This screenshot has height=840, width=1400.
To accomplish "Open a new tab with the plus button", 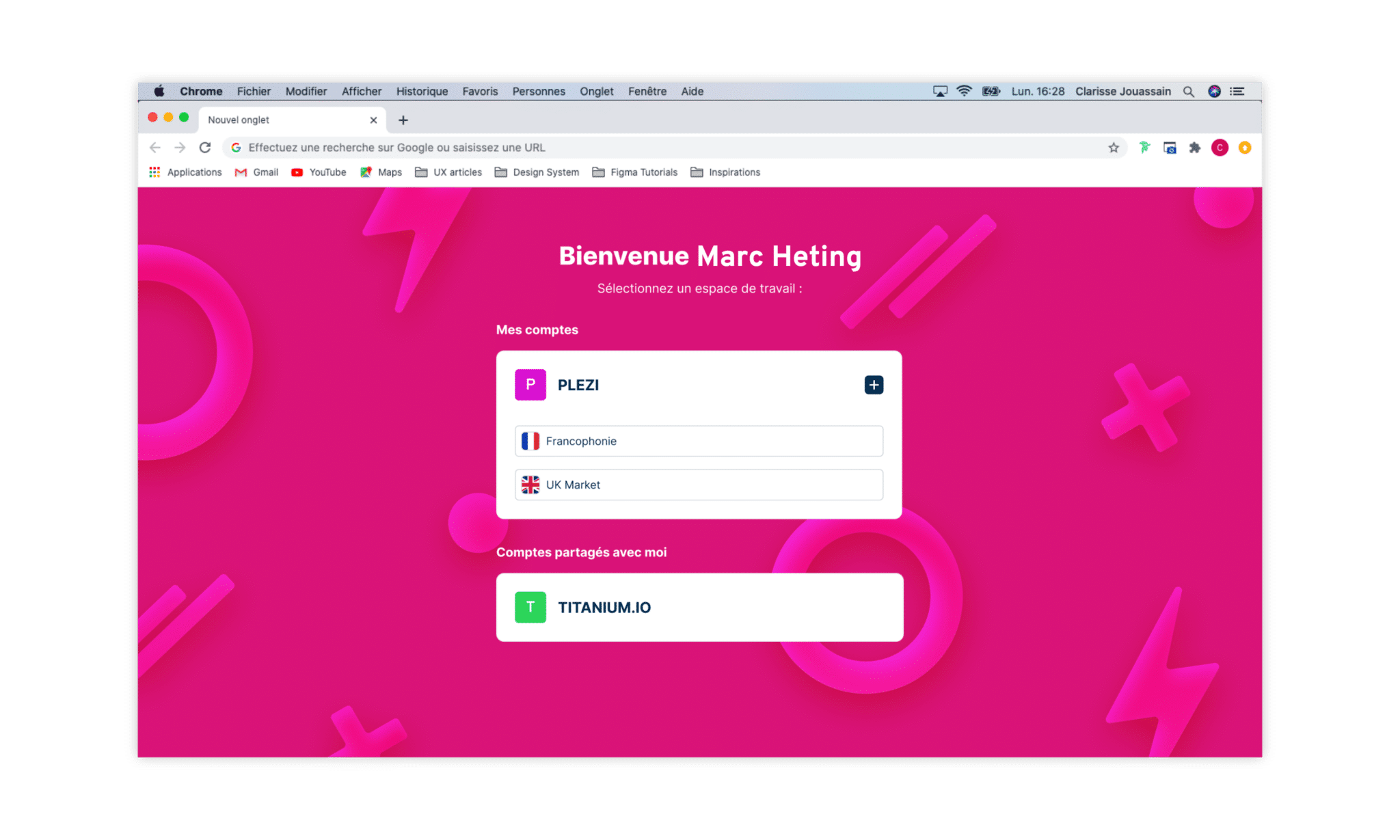I will coord(403,120).
